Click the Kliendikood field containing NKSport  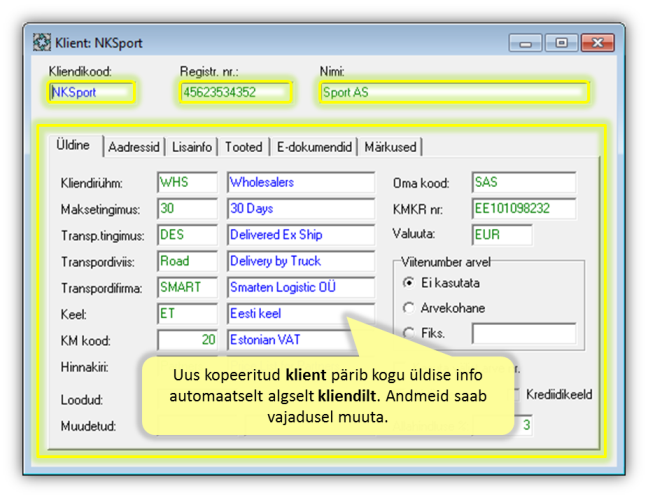[x=92, y=92]
